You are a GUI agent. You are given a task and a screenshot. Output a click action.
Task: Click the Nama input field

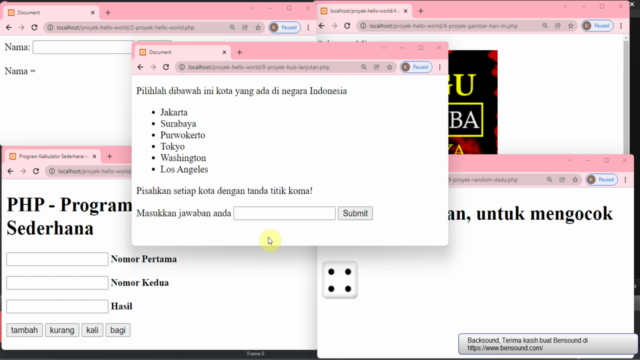click(x=83, y=47)
